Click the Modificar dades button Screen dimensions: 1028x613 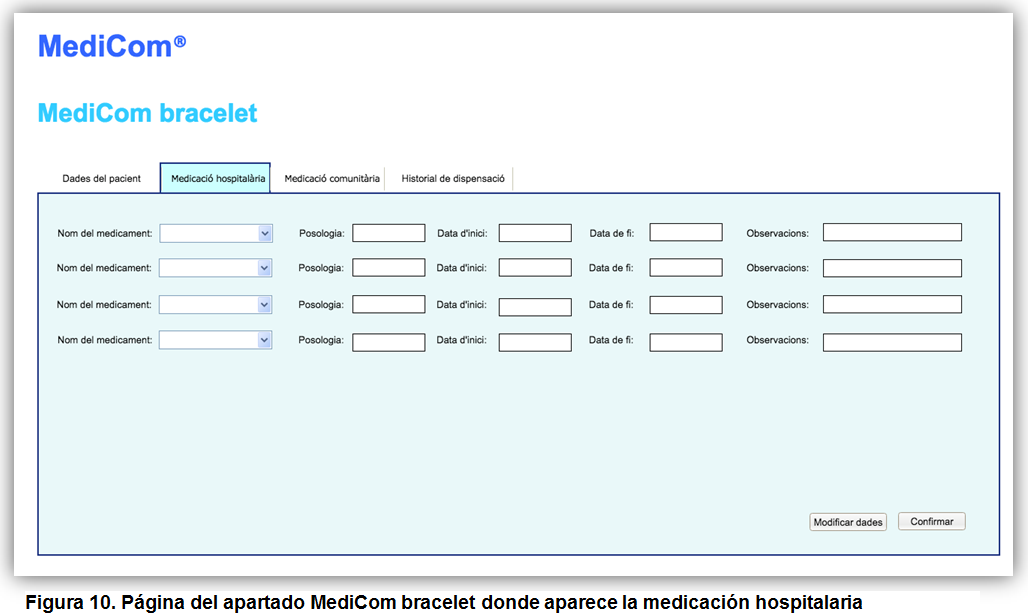click(848, 522)
